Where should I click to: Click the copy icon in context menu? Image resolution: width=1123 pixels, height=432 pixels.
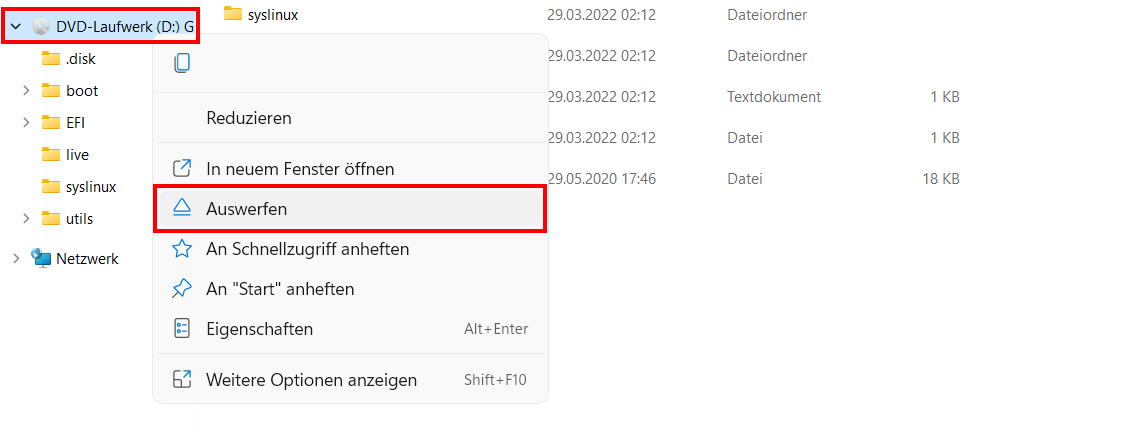[x=182, y=63]
